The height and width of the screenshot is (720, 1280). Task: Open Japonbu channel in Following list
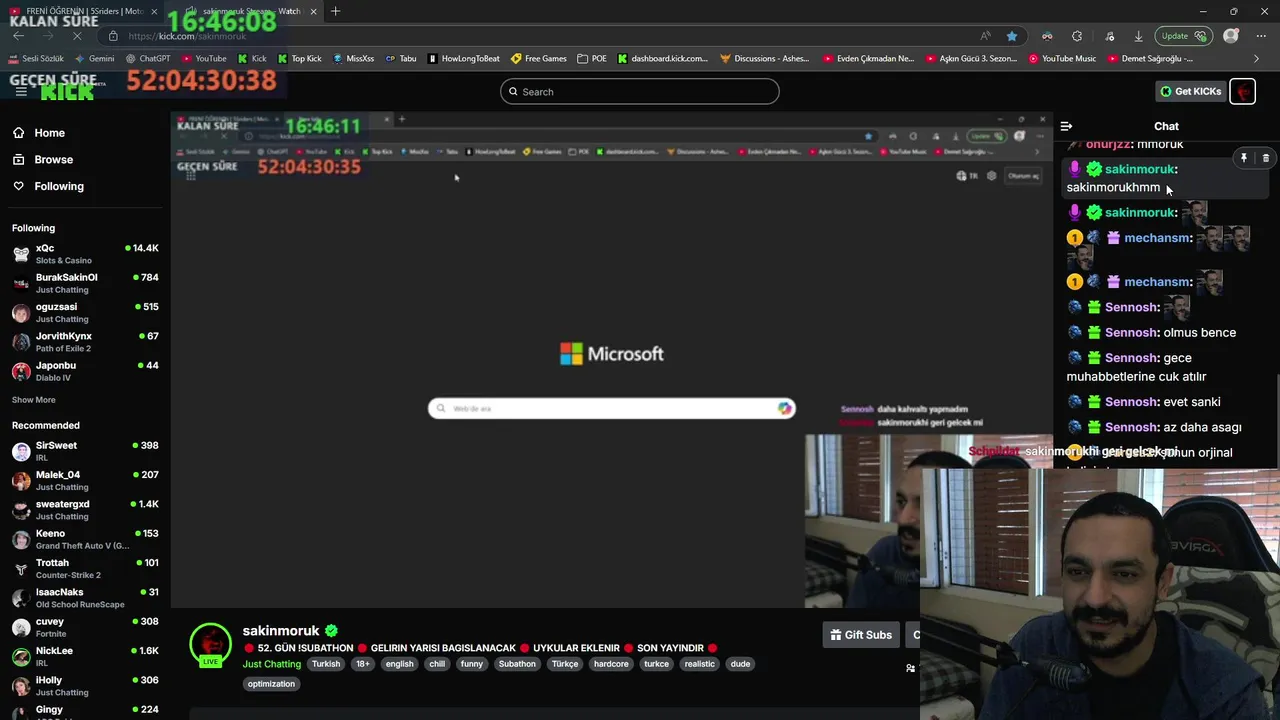click(x=85, y=371)
